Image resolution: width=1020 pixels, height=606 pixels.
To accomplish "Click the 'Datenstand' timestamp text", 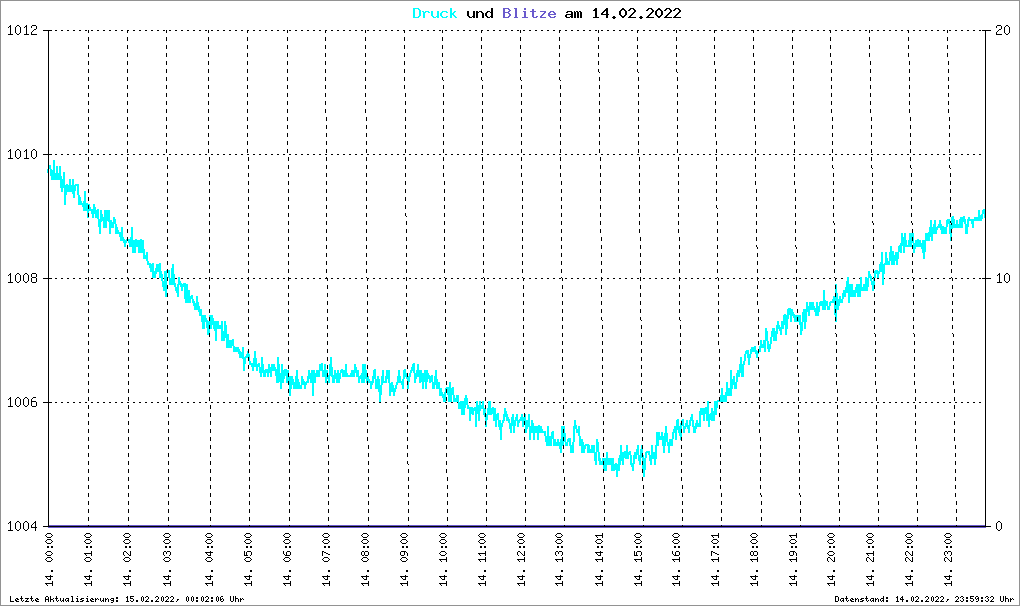I will [924, 599].
